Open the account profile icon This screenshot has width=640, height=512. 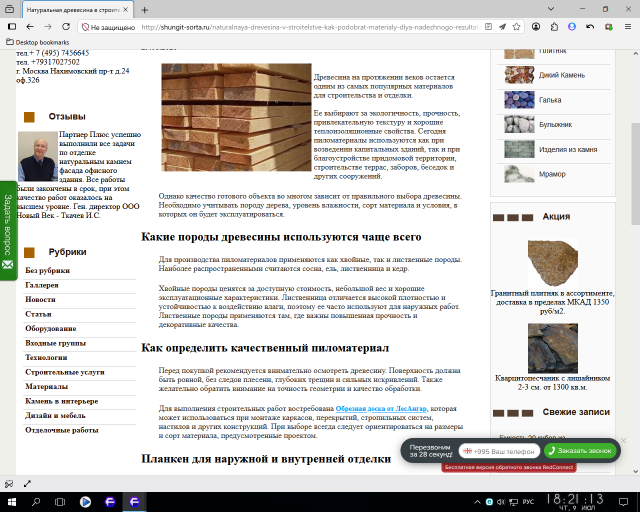[536, 27]
